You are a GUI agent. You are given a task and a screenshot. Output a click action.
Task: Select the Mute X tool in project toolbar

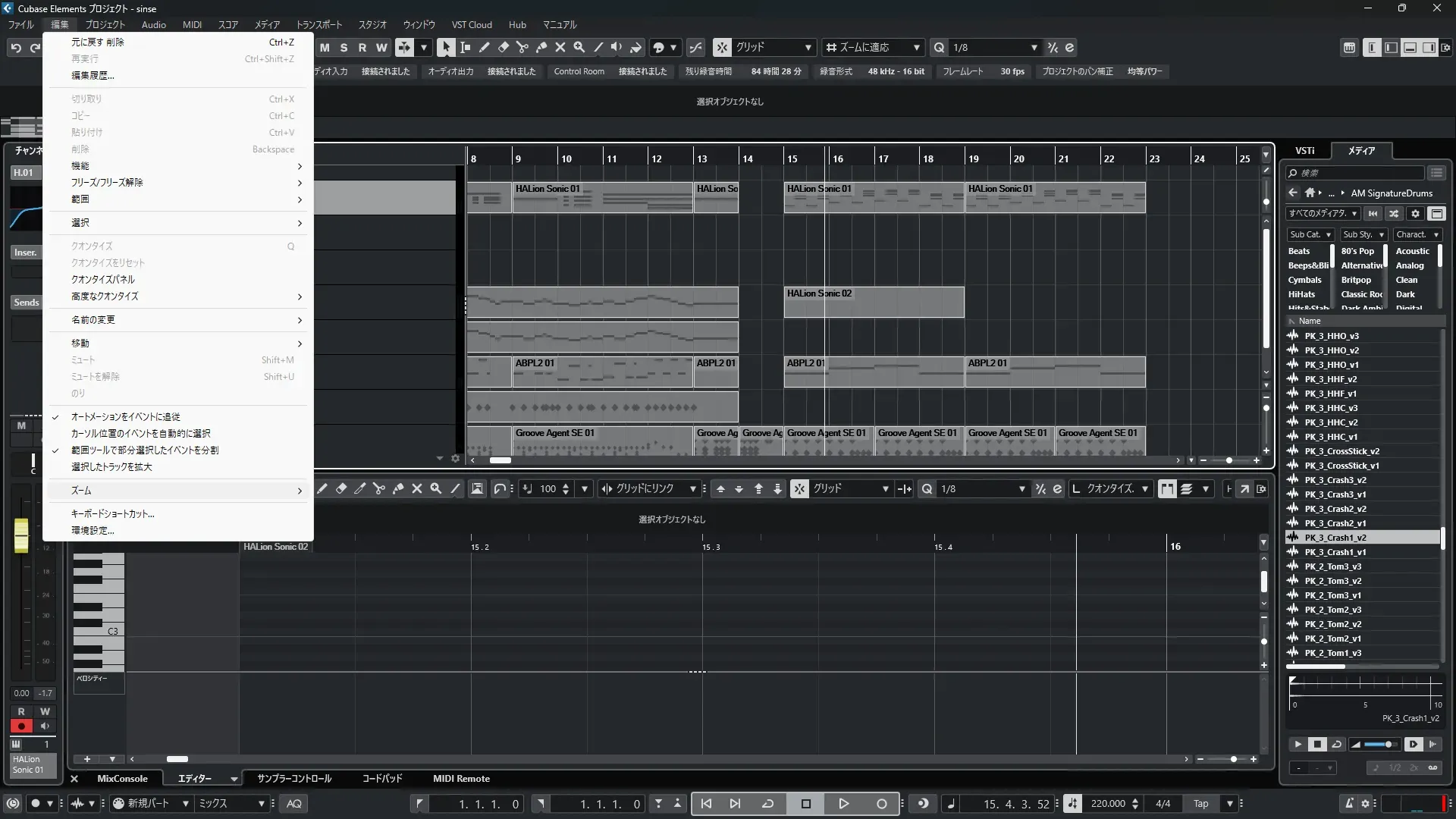560,47
